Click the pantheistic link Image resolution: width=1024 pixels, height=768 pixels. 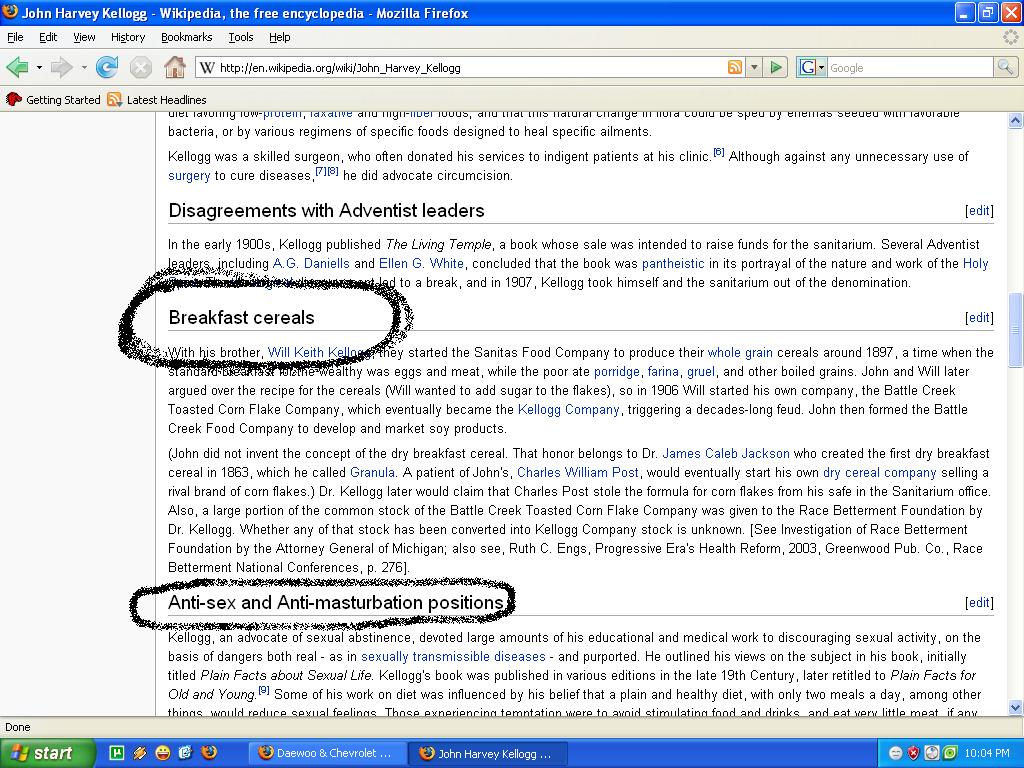pos(673,263)
